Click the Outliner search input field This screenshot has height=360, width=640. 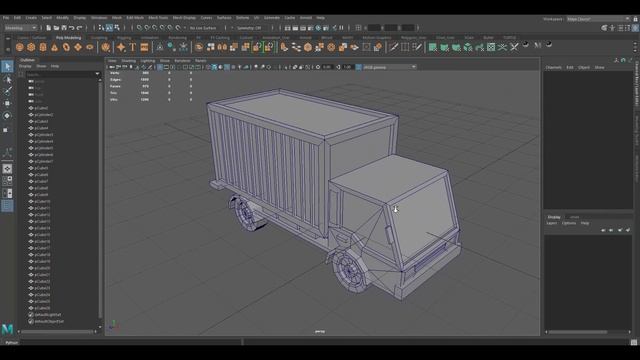(60, 74)
